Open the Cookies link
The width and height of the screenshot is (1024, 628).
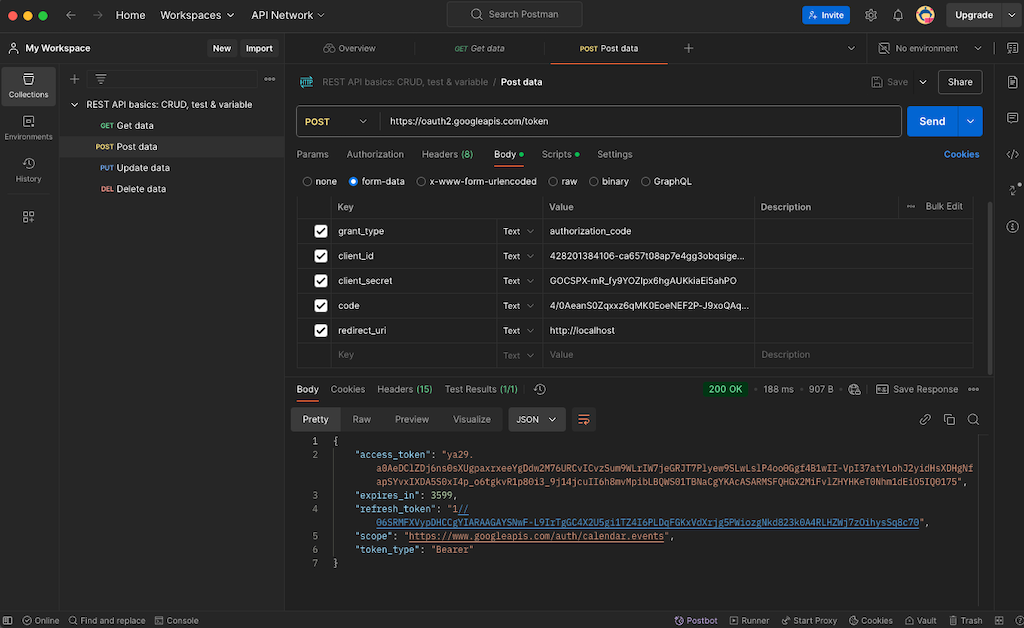[x=961, y=154]
